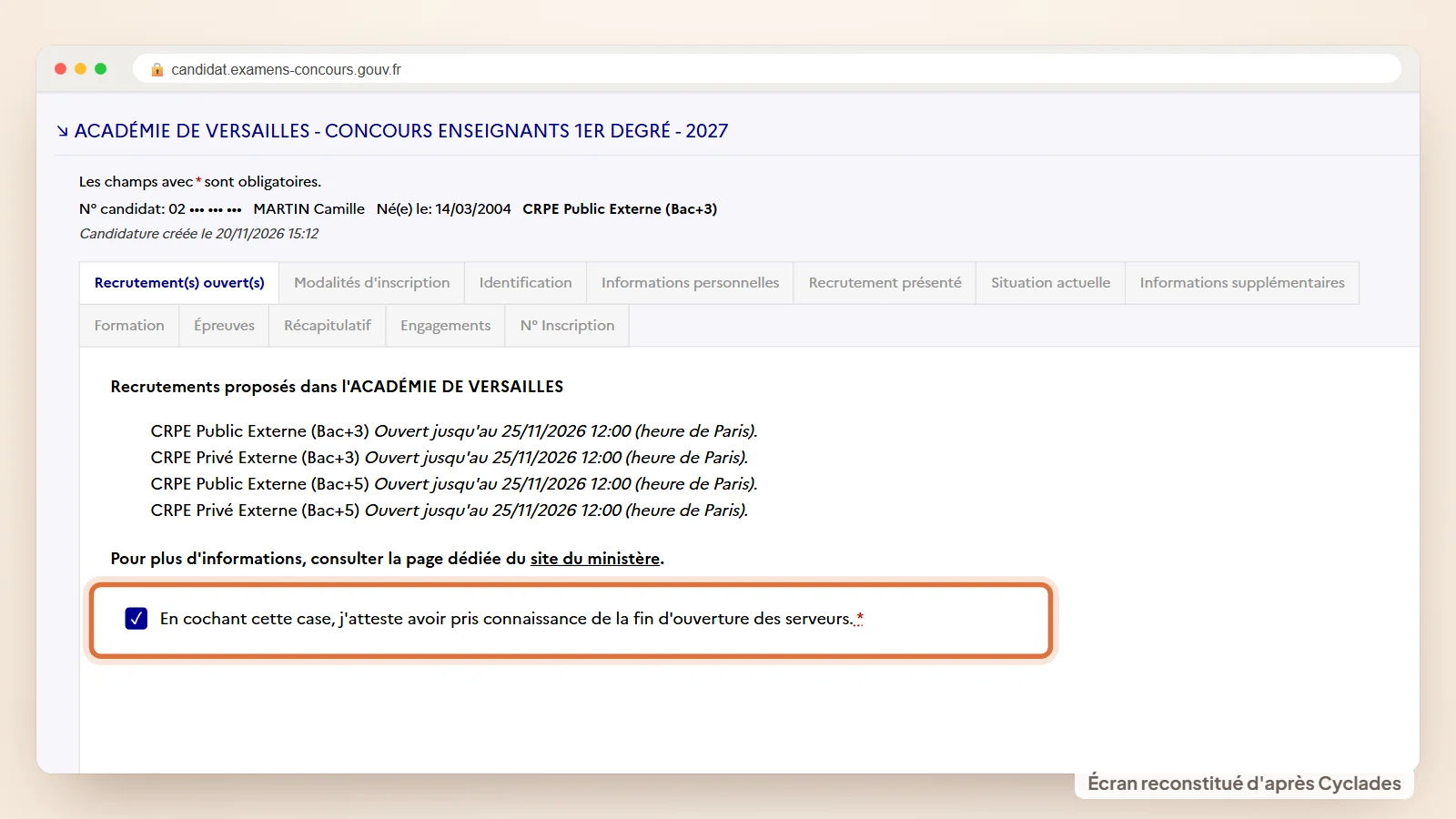Click the padlock icon in address bar

(157, 69)
